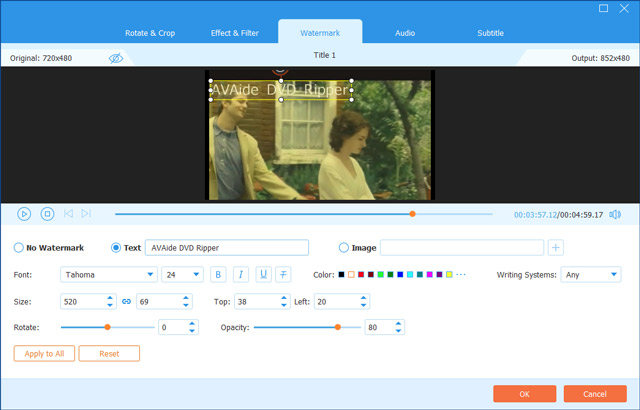
Task: Stop the video preview
Action: point(47,214)
